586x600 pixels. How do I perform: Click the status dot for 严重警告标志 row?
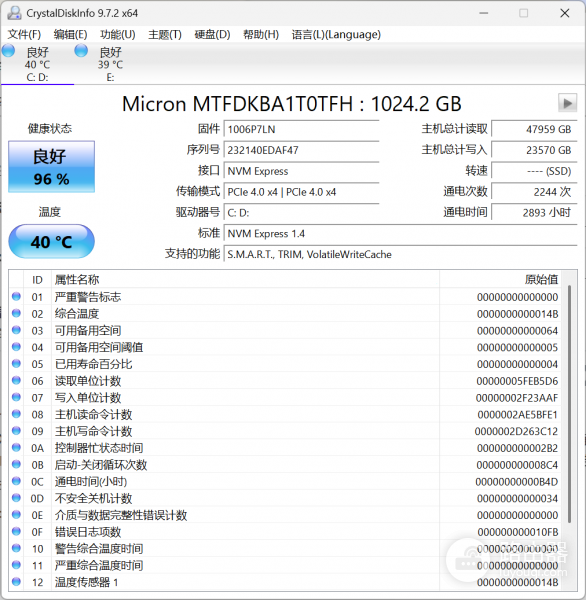click(16, 297)
